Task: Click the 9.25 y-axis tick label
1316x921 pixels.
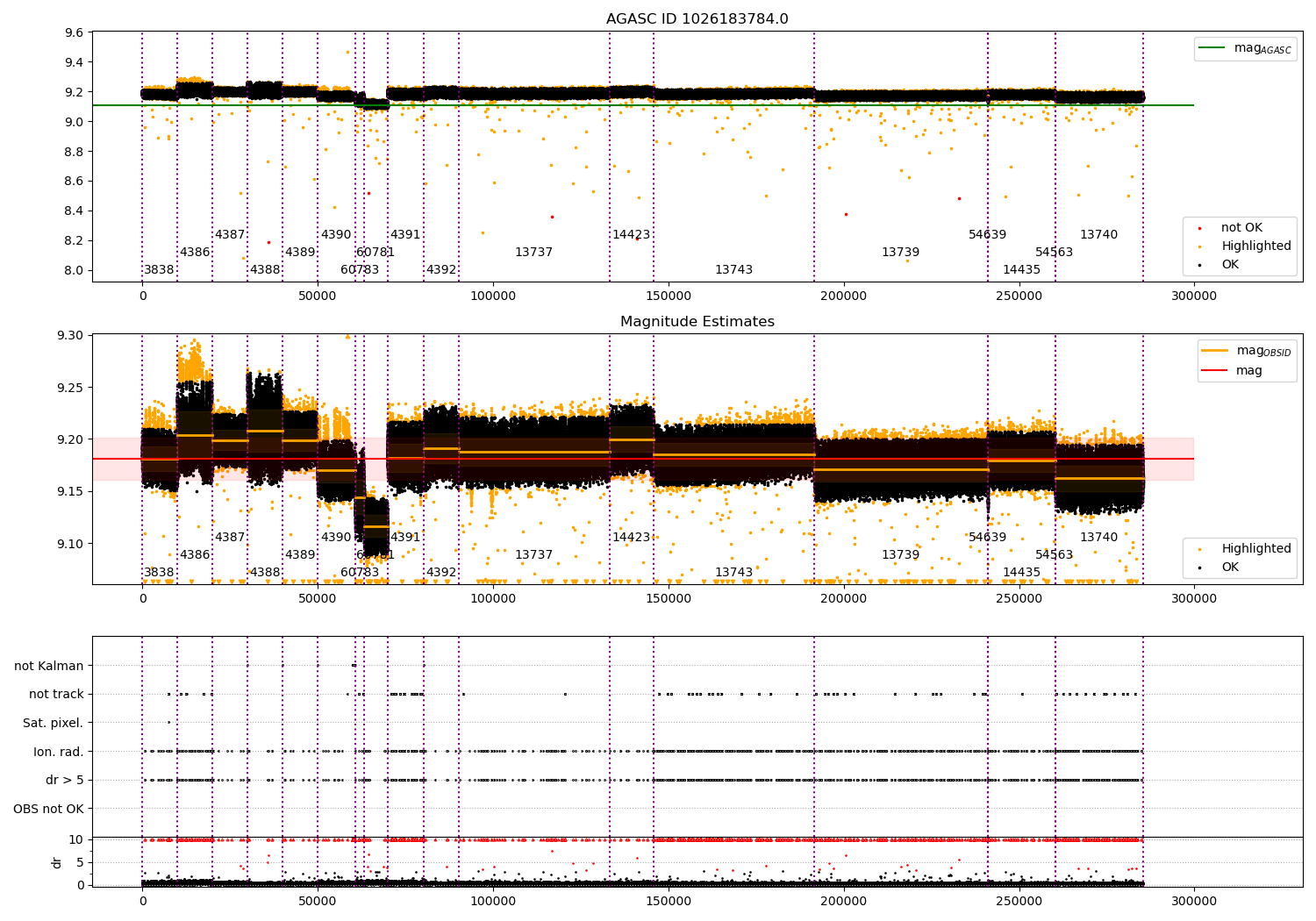Action: tap(71, 388)
